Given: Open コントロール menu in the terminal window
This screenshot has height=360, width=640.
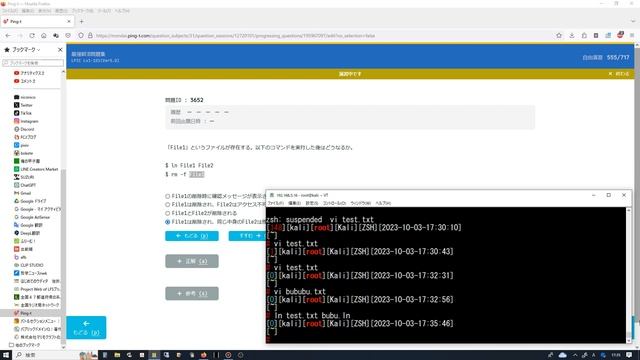Looking at the screenshot, I should point(334,203).
